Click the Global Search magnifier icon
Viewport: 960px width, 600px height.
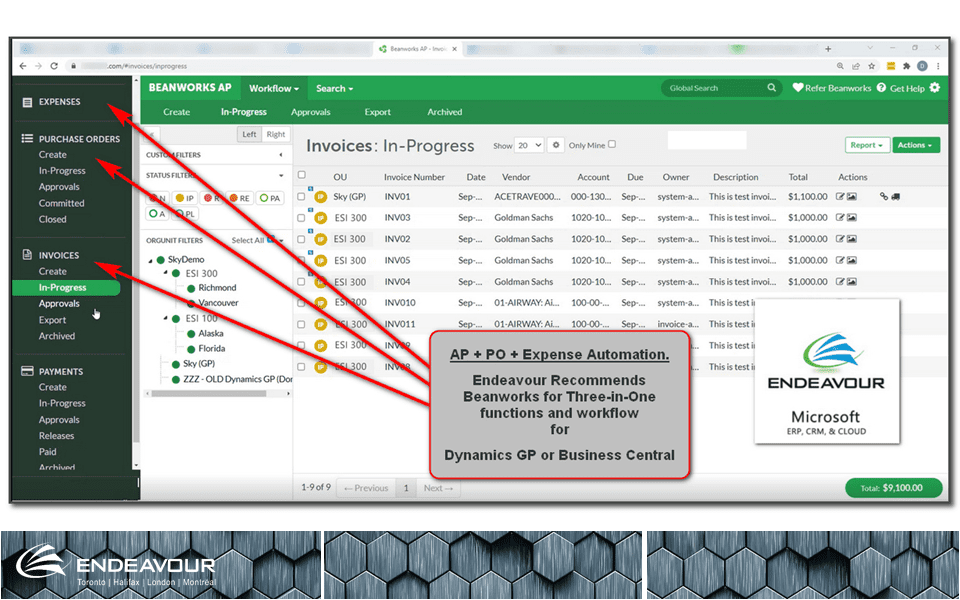click(771, 88)
